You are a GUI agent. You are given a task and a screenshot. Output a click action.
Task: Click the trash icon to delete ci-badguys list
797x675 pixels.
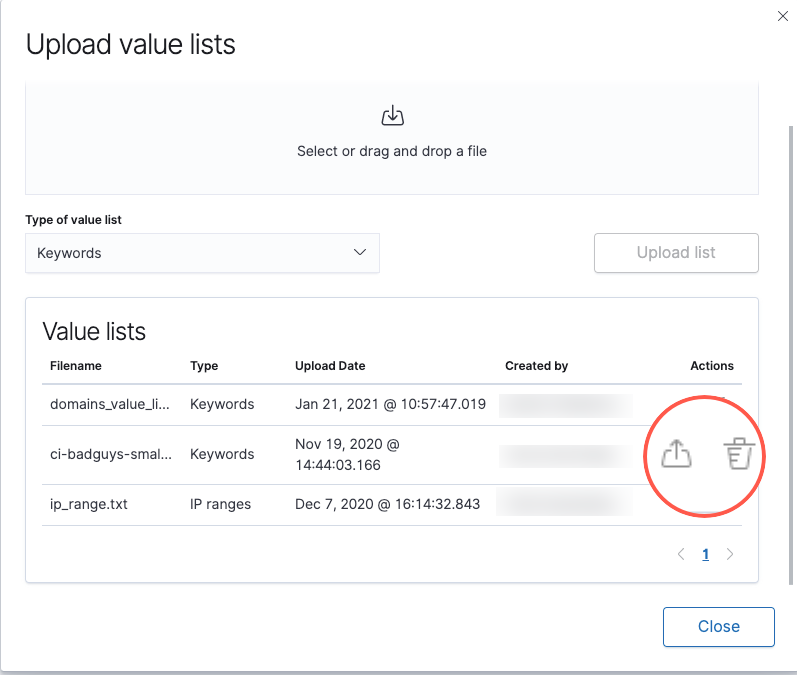[737, 454]
